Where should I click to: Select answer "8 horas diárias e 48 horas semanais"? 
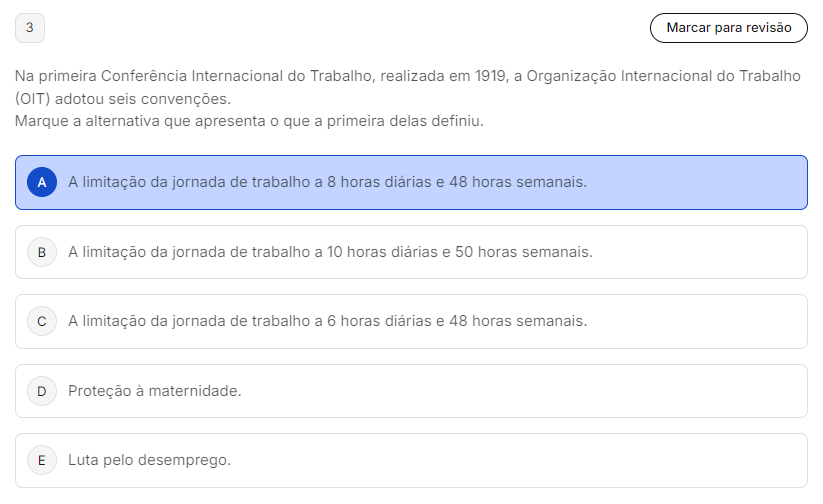click(327, 182)
